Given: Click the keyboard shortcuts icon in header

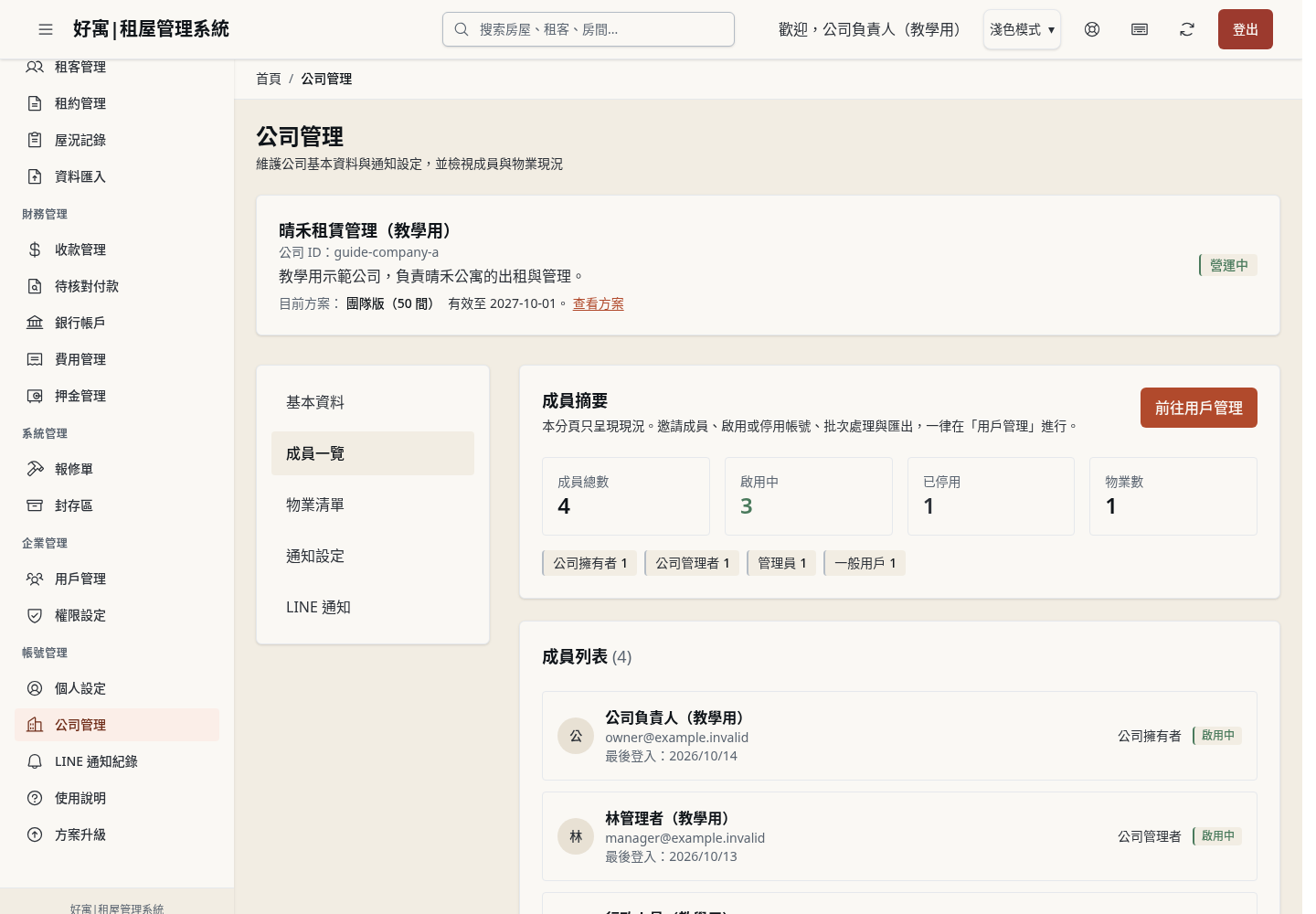Looking at the screenshot, I should 1140,29.
